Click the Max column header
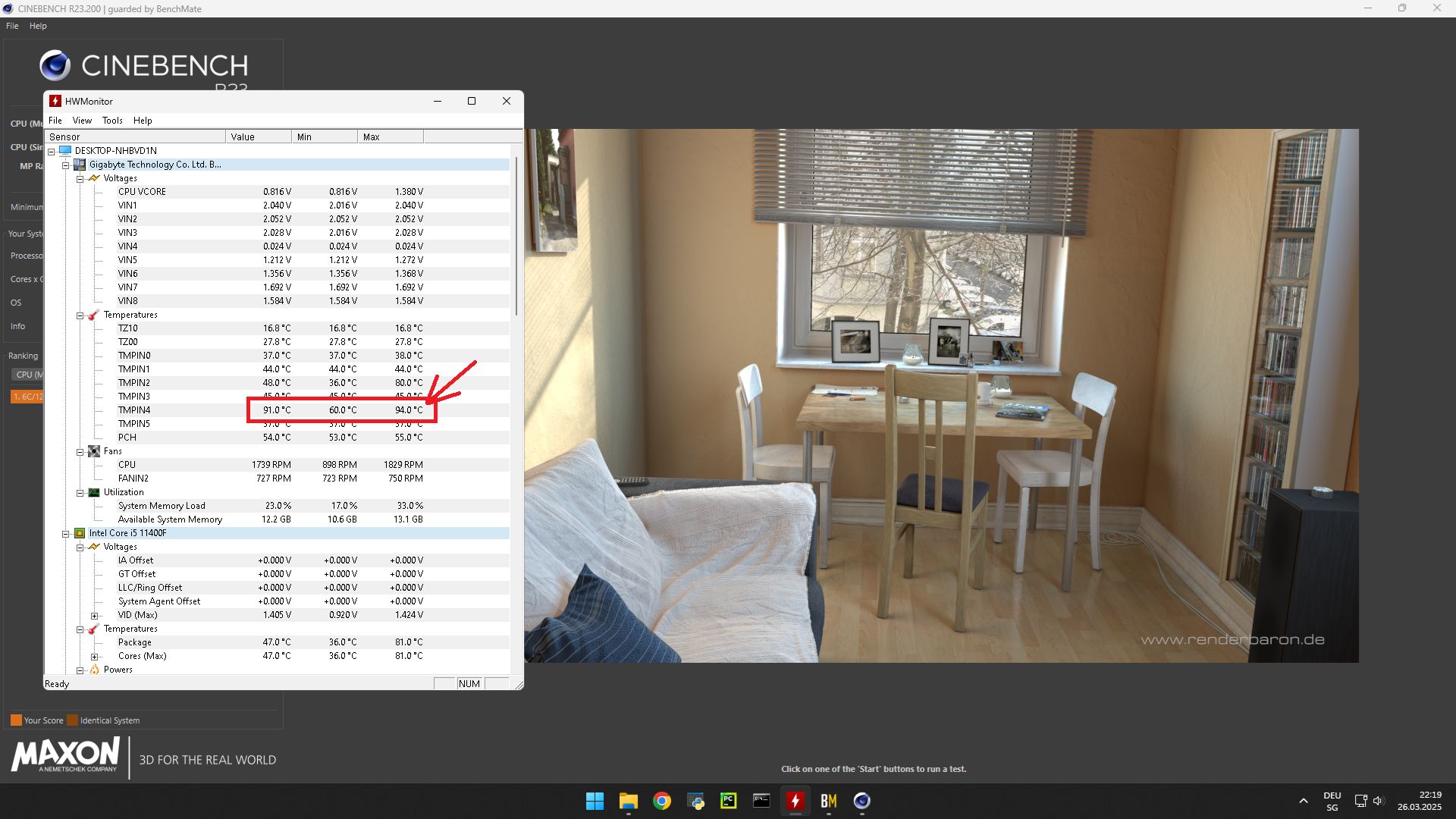Screen dimensions: 1456x819 [x=391, y=136]
